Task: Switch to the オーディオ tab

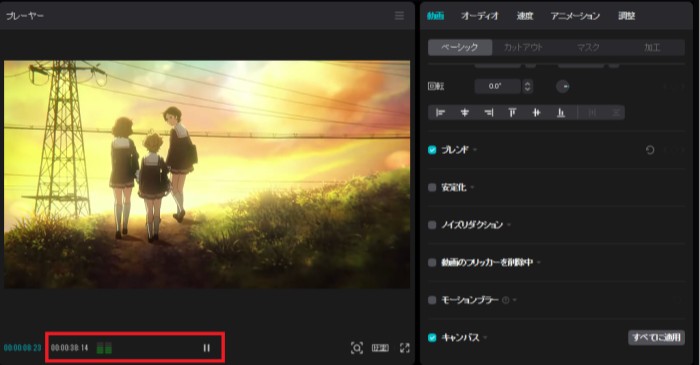Action: (480, 16)
